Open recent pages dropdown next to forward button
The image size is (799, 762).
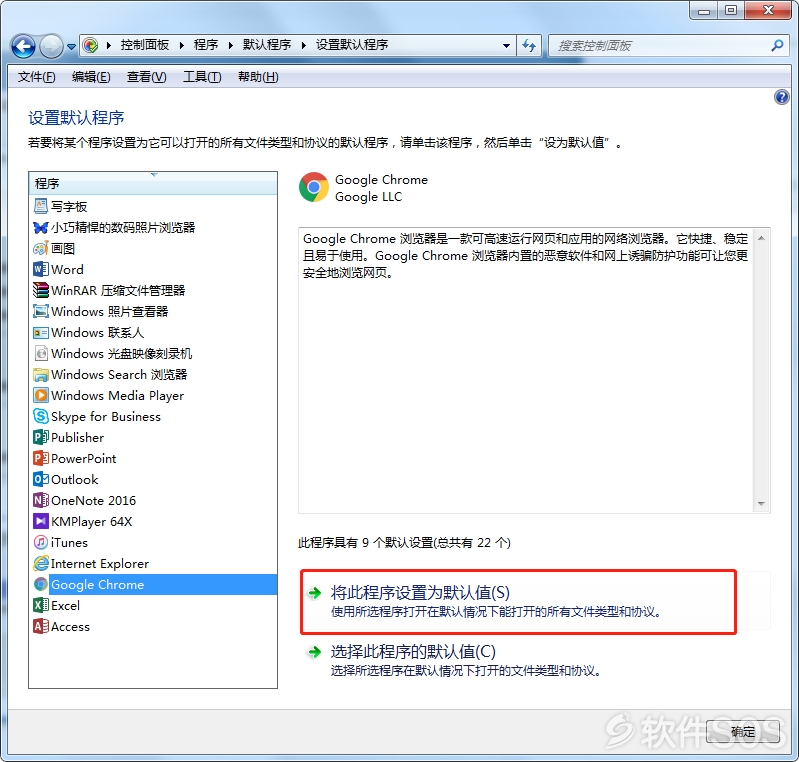(71, 46)
